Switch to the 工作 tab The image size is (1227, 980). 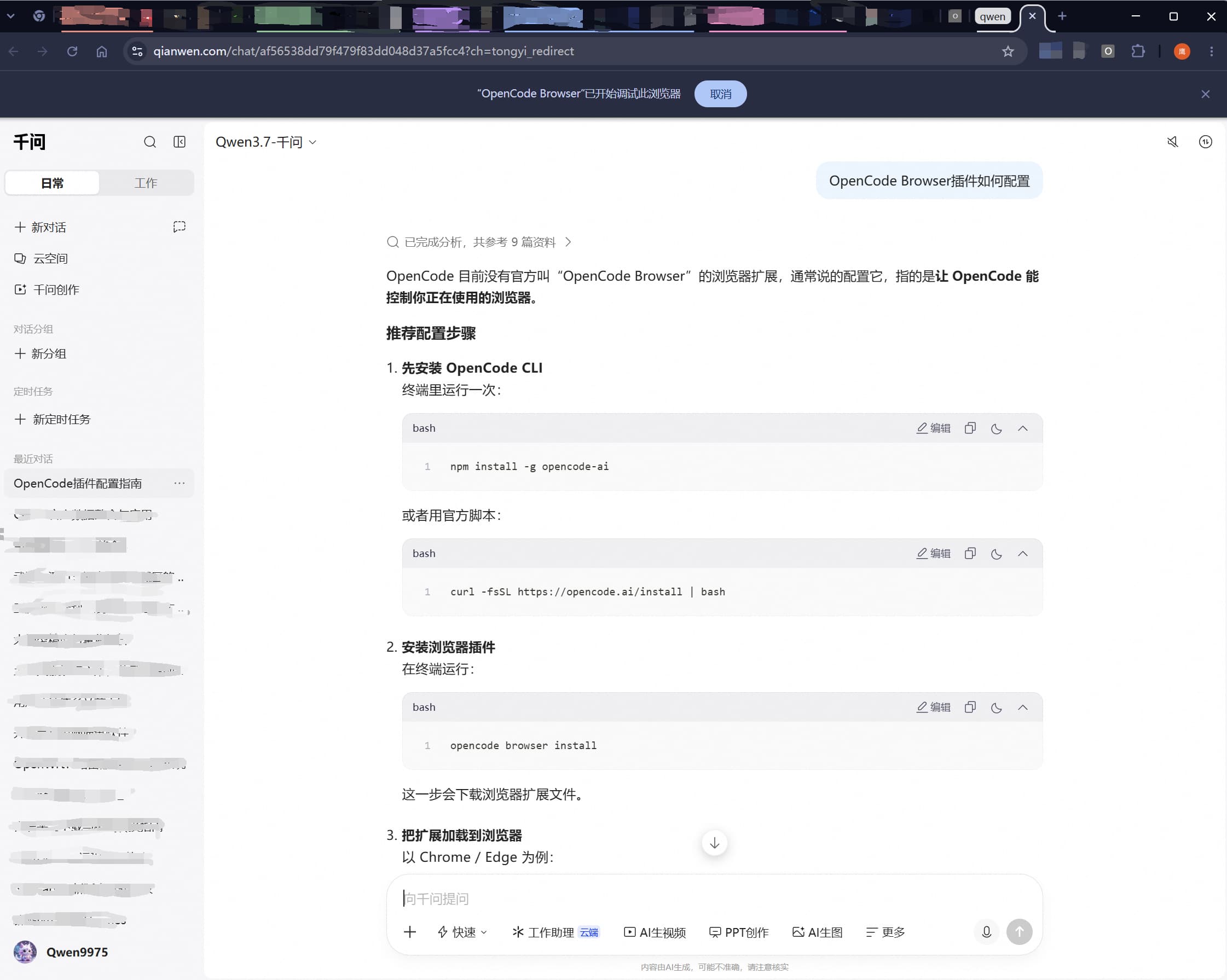[146, 183]
